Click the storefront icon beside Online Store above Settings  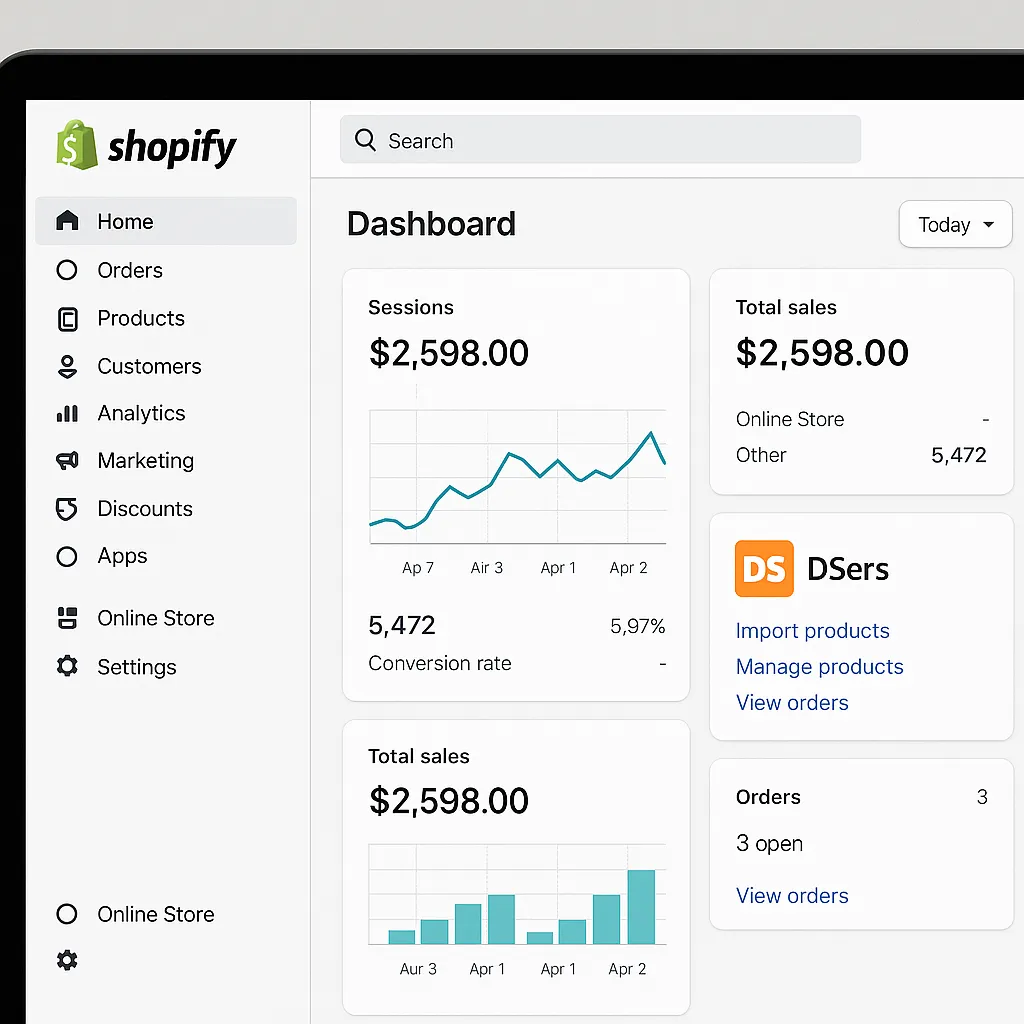click(67, 618)
